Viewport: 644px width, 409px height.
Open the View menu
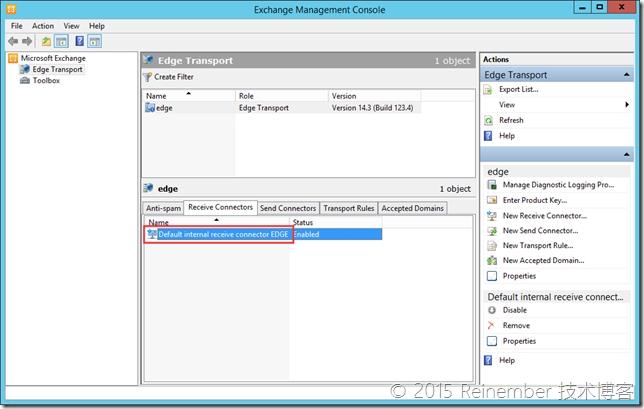[x=71, y=26]
